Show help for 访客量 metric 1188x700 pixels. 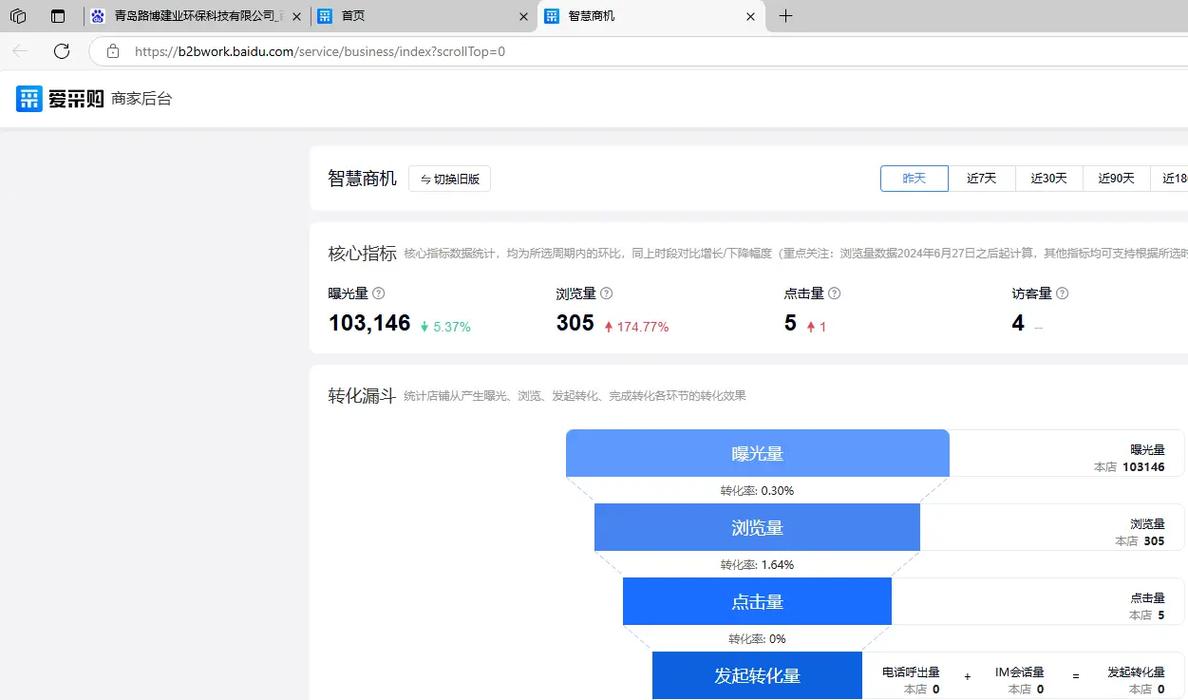(1062, 293)
